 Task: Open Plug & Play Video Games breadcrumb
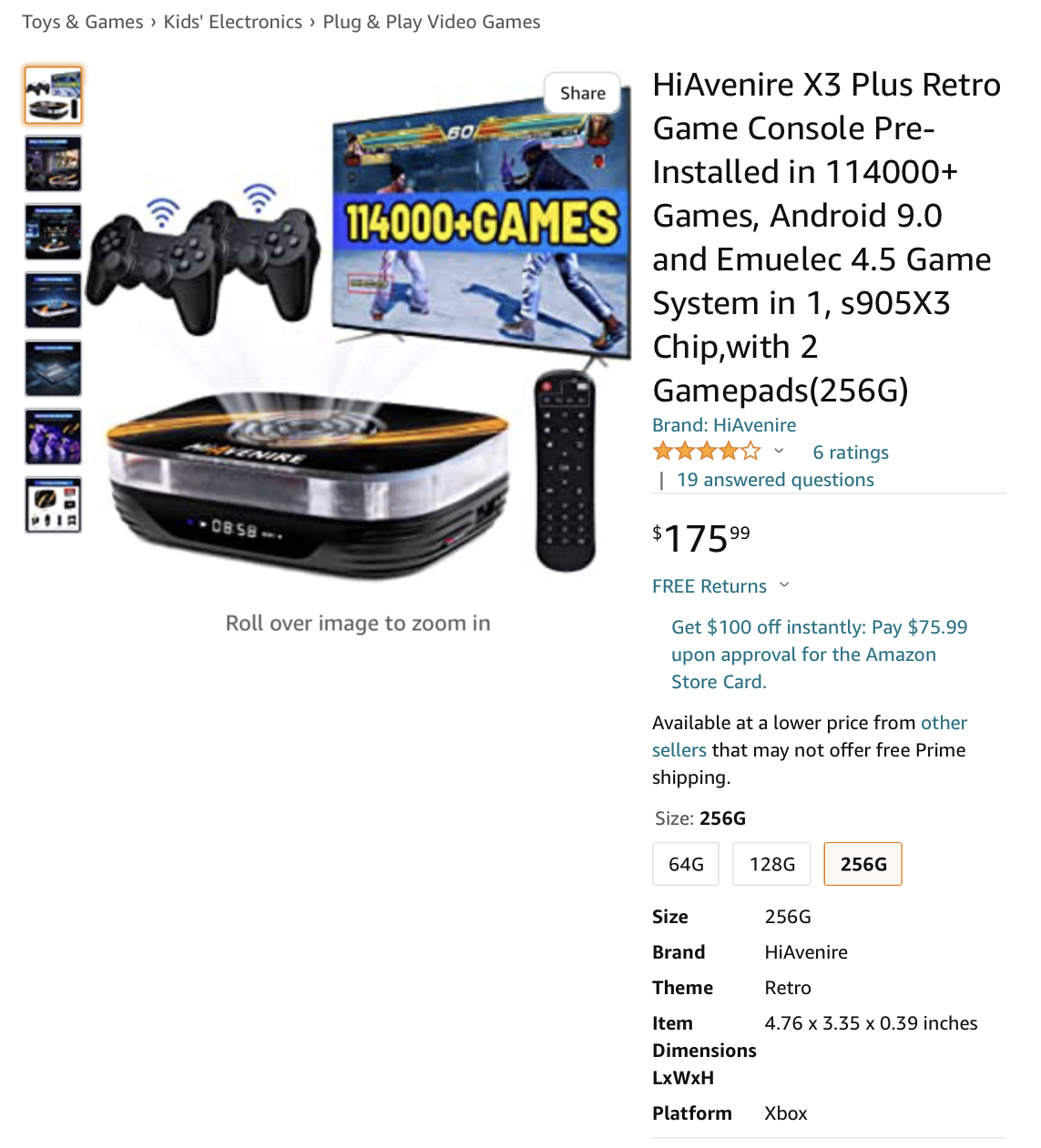[x=432, y=22]
